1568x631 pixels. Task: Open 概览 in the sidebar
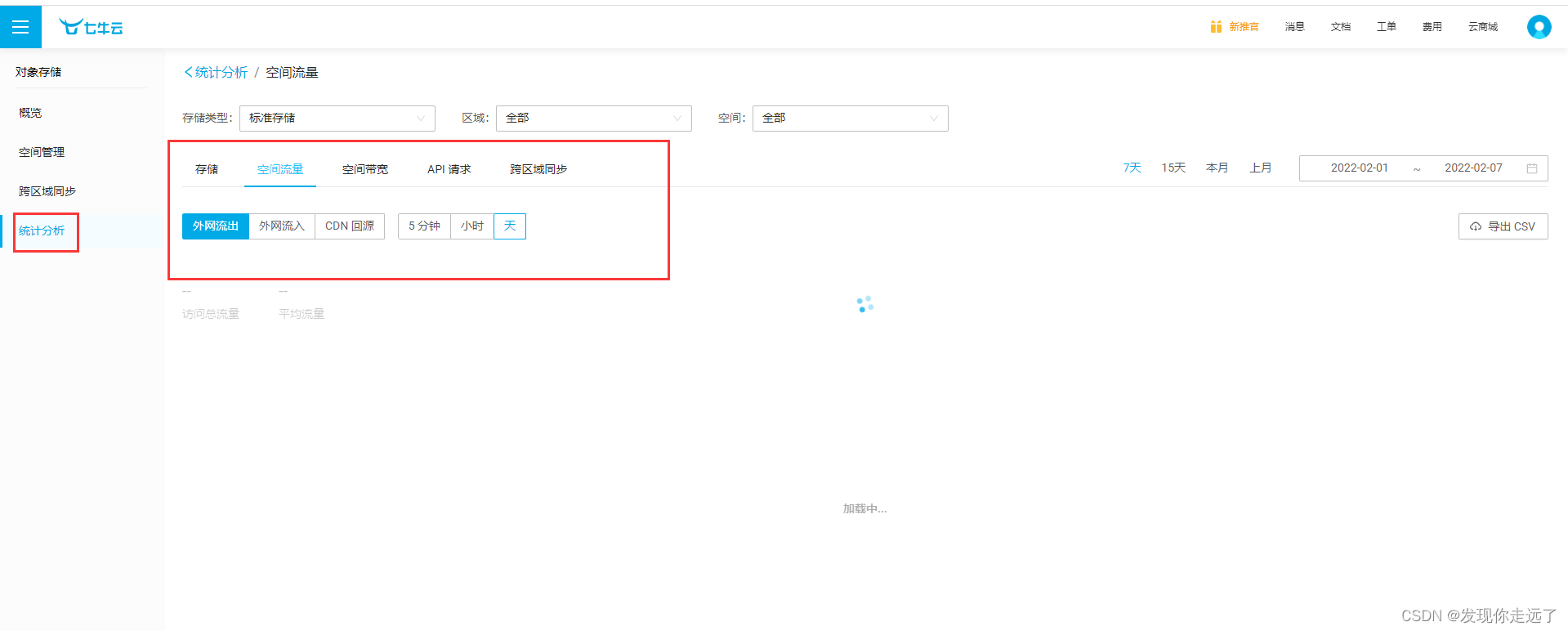tap(30, 113)
